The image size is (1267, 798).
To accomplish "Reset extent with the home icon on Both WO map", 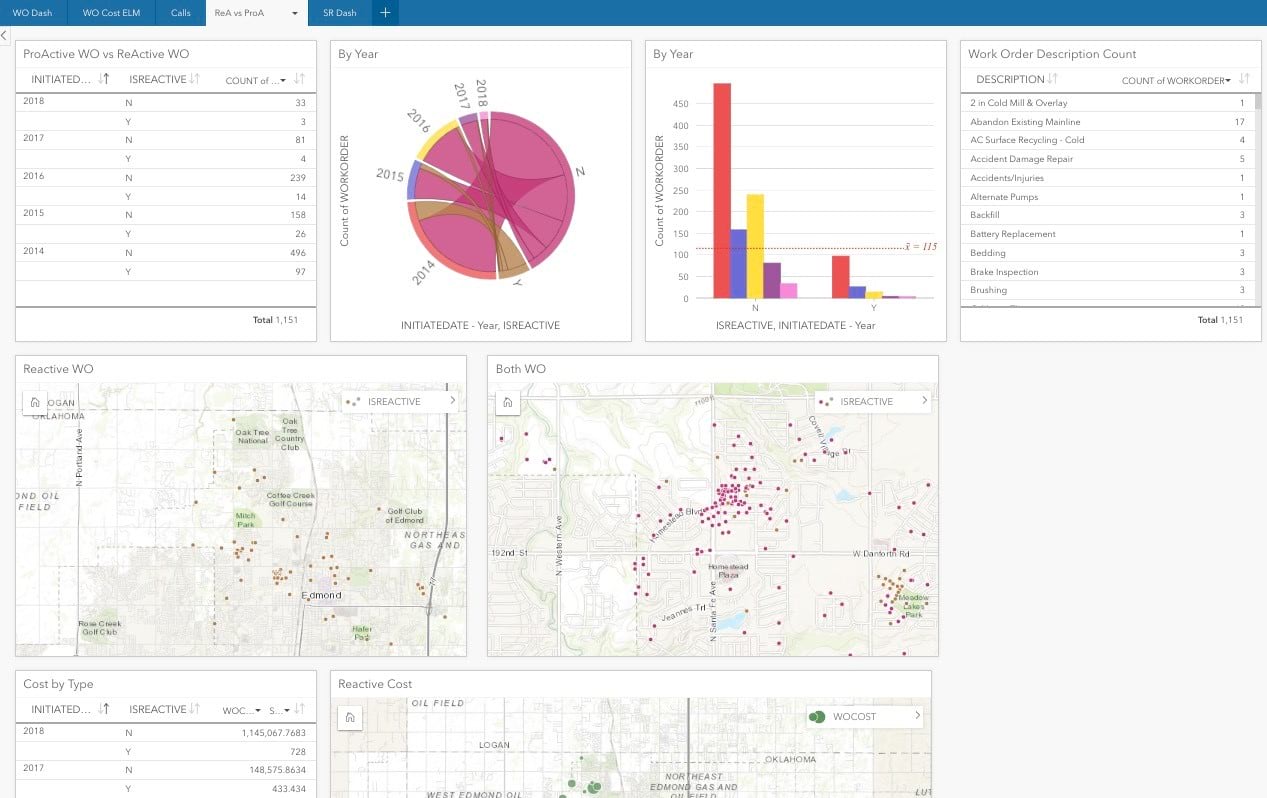I will coord(508,402).
